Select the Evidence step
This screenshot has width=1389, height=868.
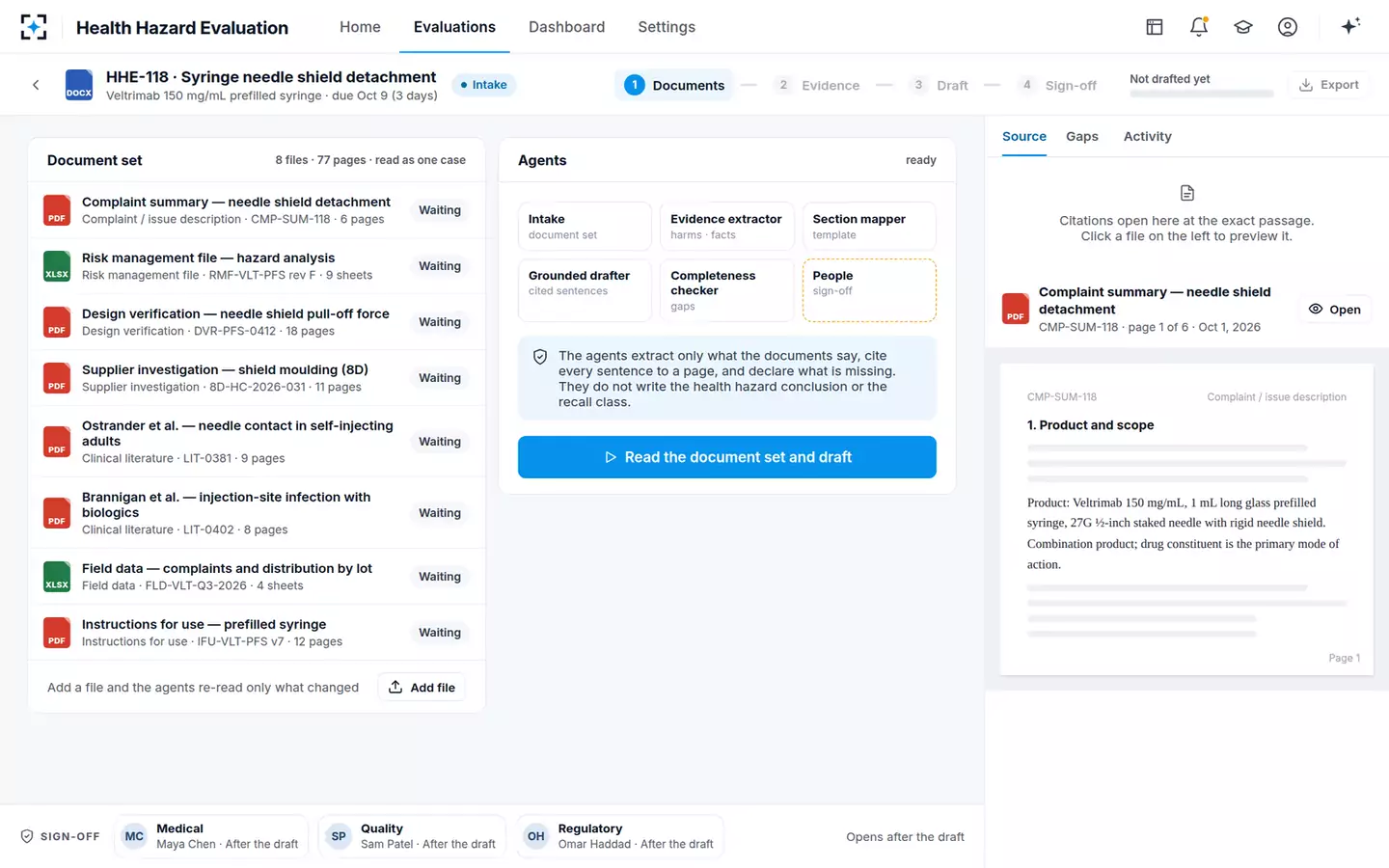pos(818,85)
